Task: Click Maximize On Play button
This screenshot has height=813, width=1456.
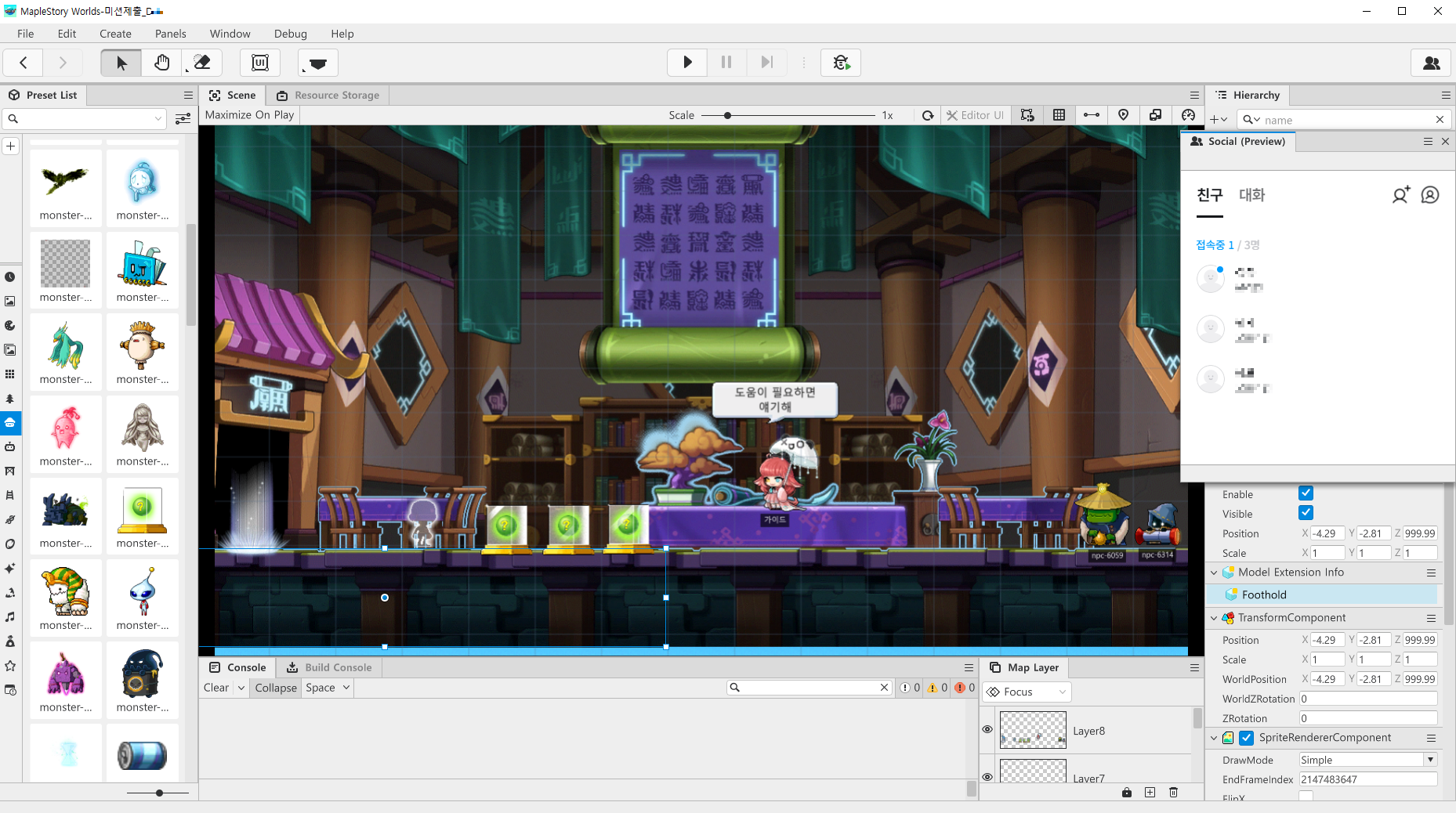Action: (249, 114)
